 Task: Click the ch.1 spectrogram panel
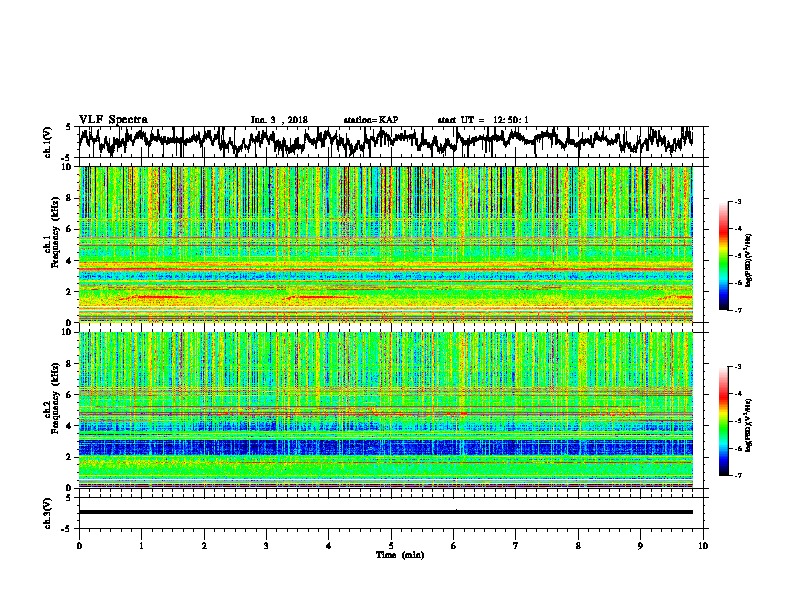[x=386, y=244]
